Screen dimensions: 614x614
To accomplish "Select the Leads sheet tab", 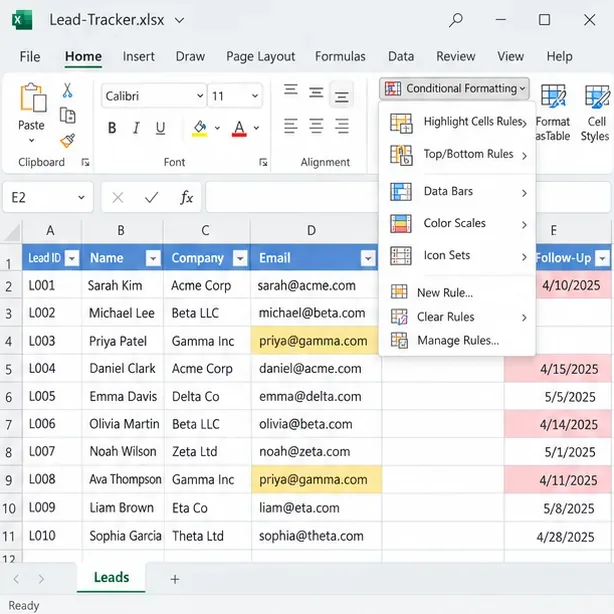I will pyautogui.click(x=111, y=578).
